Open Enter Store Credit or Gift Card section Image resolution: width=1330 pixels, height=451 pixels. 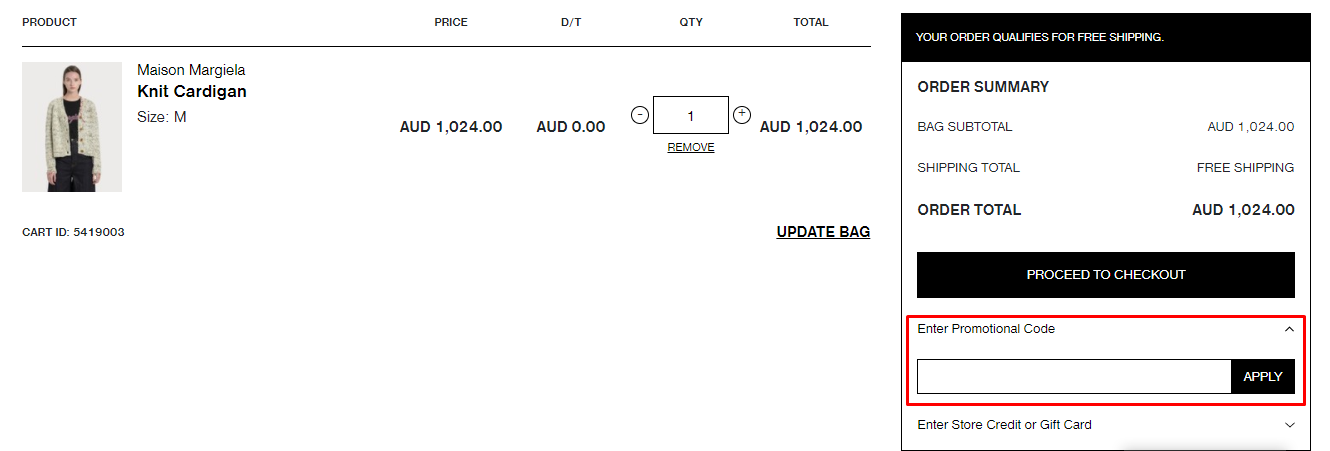click(x=1004, y=425)
